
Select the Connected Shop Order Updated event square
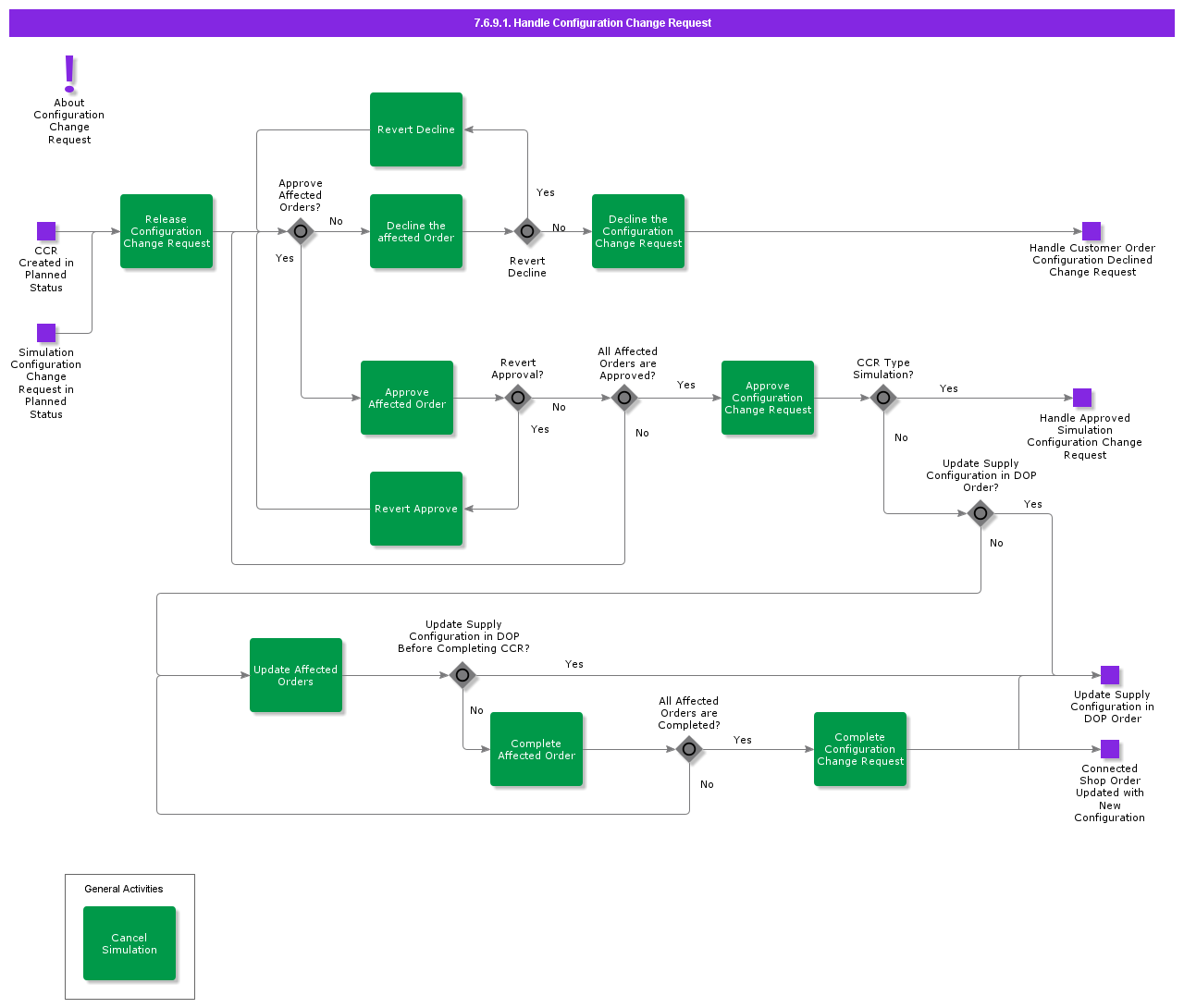click(x=1110, y=749)
